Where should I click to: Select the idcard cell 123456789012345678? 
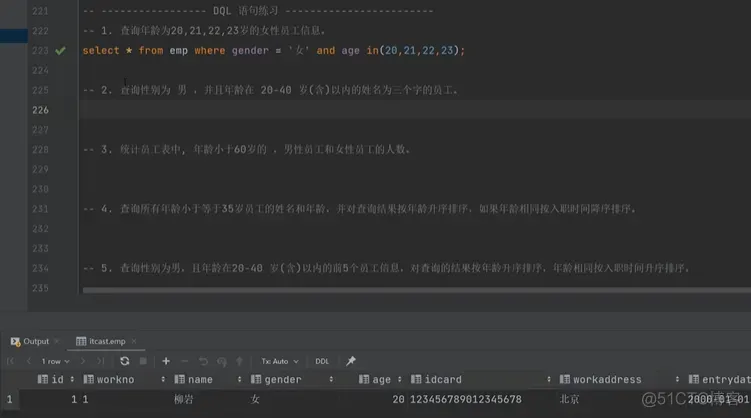(466, 399)
